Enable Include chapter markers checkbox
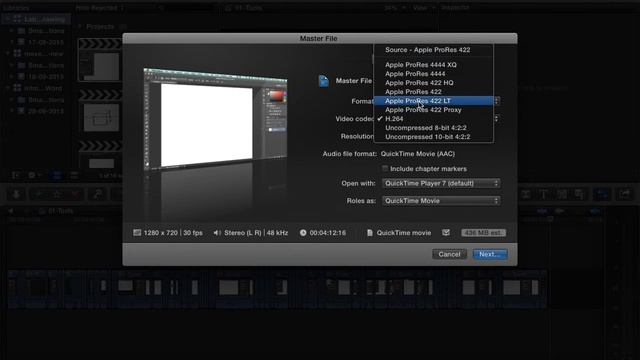 [384, 169]
